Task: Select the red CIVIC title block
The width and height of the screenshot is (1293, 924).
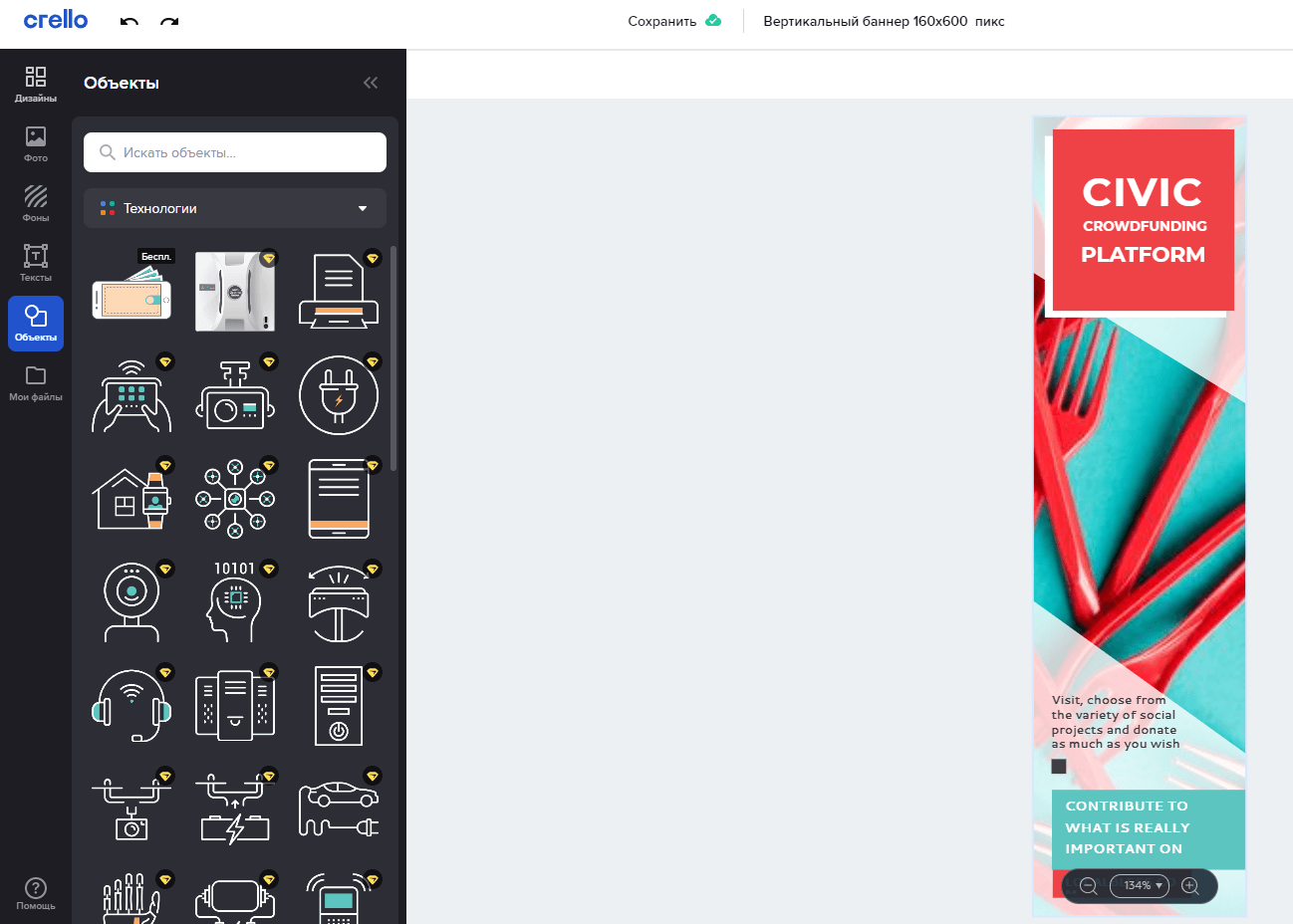Action: point(1143,221)
